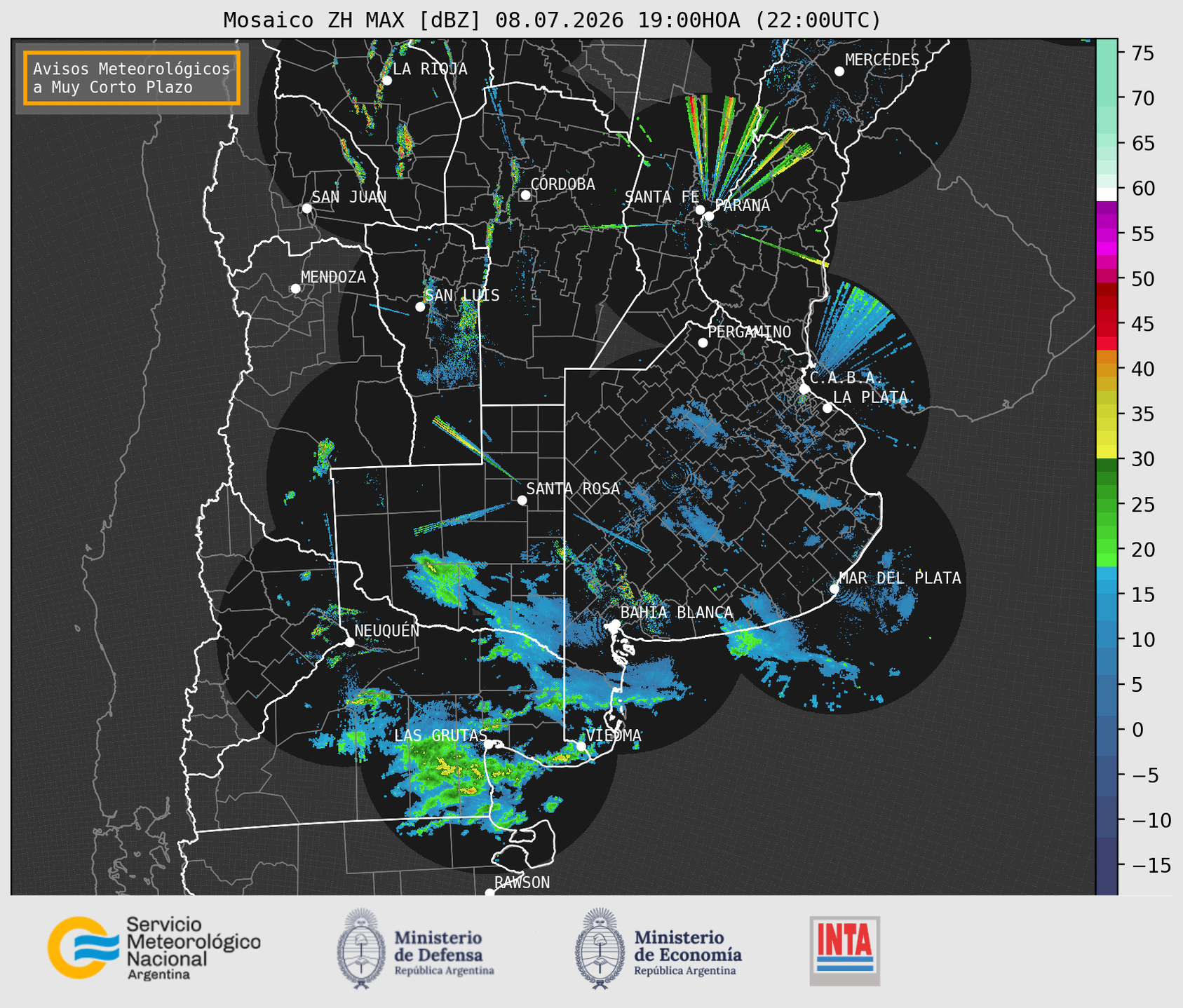Screen dimensions: 1183x1008
Task: Click the Neuquén marker dot
Action: 349,641
